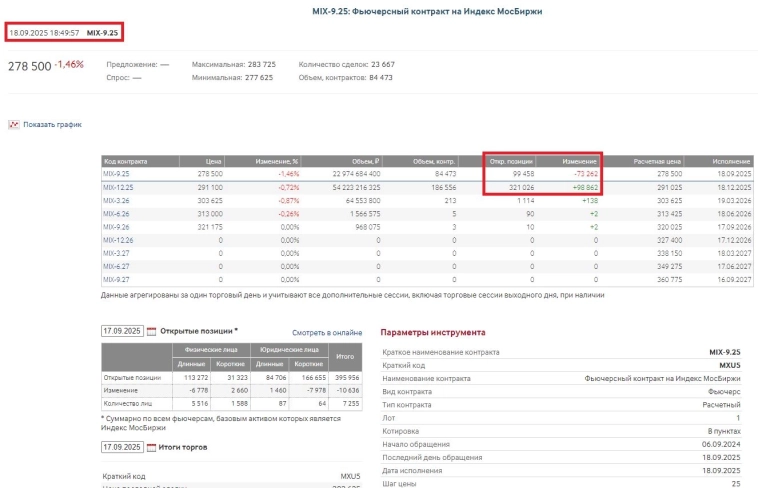
Task: Click MIX-9.27 contract code
Action: 119,280
